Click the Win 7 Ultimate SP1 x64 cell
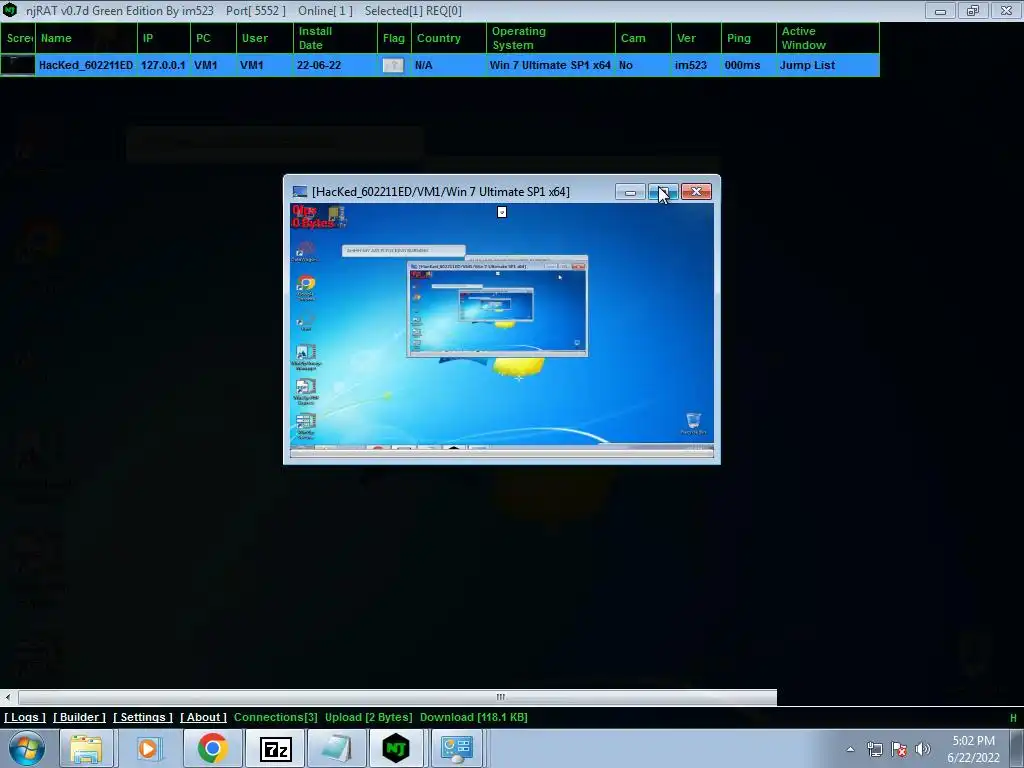The width and height of the screenshot is (1024, 768). 550,65
